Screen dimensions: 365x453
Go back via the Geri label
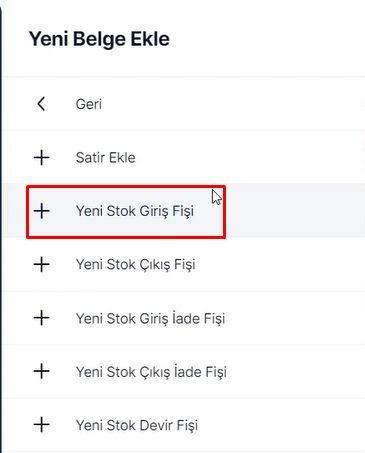click(89, 104)
